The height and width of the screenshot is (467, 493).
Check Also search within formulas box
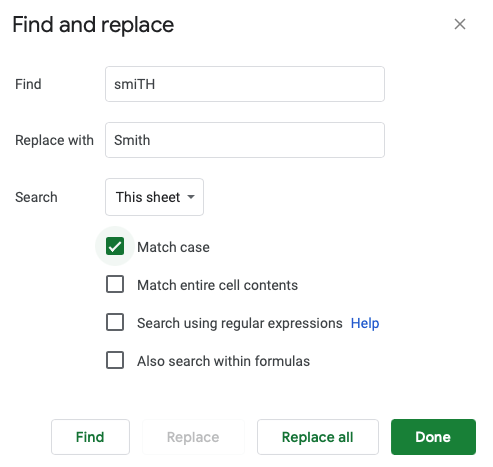(115, 360)
